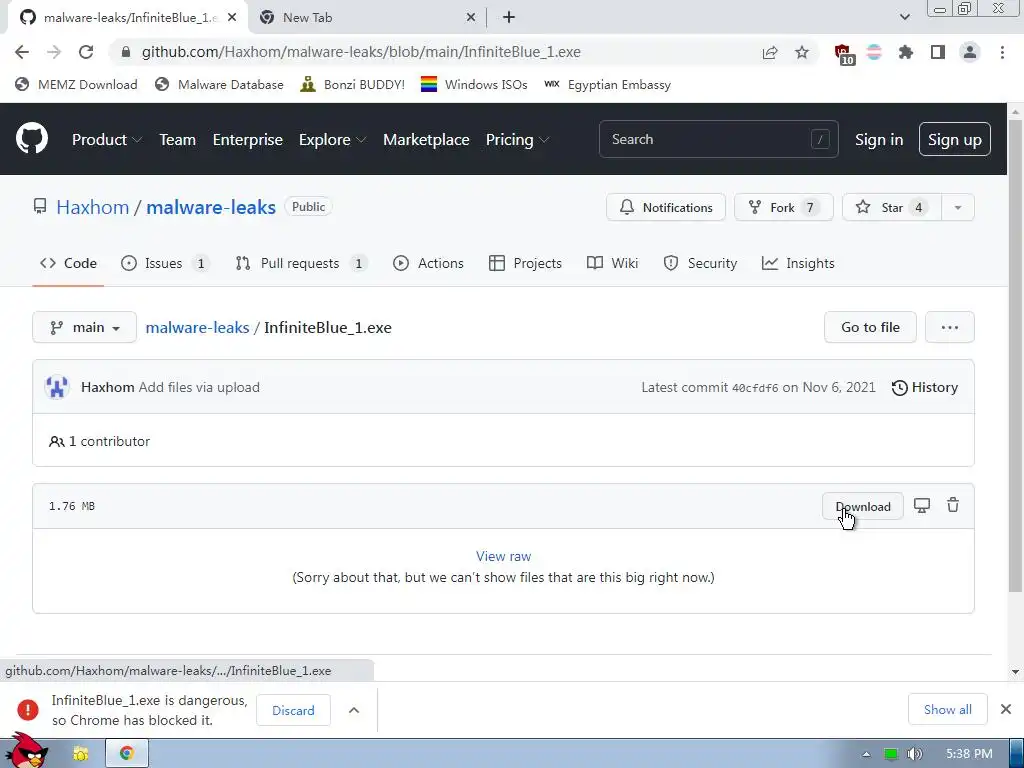Open the Issues tab
Image resolution: width=1024 pixels, height=768 pixels.
(x=165, y=263)
